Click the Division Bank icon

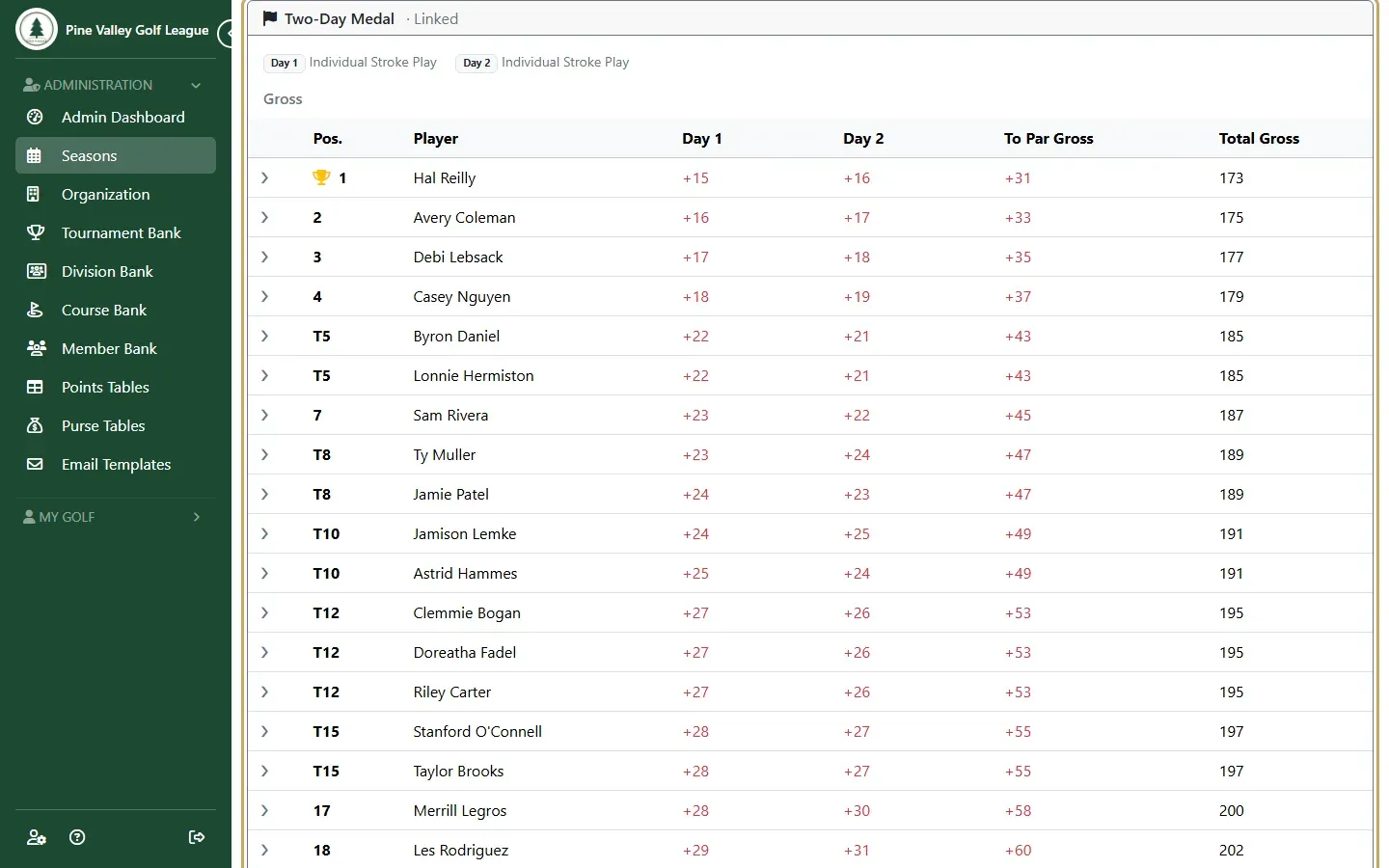(35, 271)
